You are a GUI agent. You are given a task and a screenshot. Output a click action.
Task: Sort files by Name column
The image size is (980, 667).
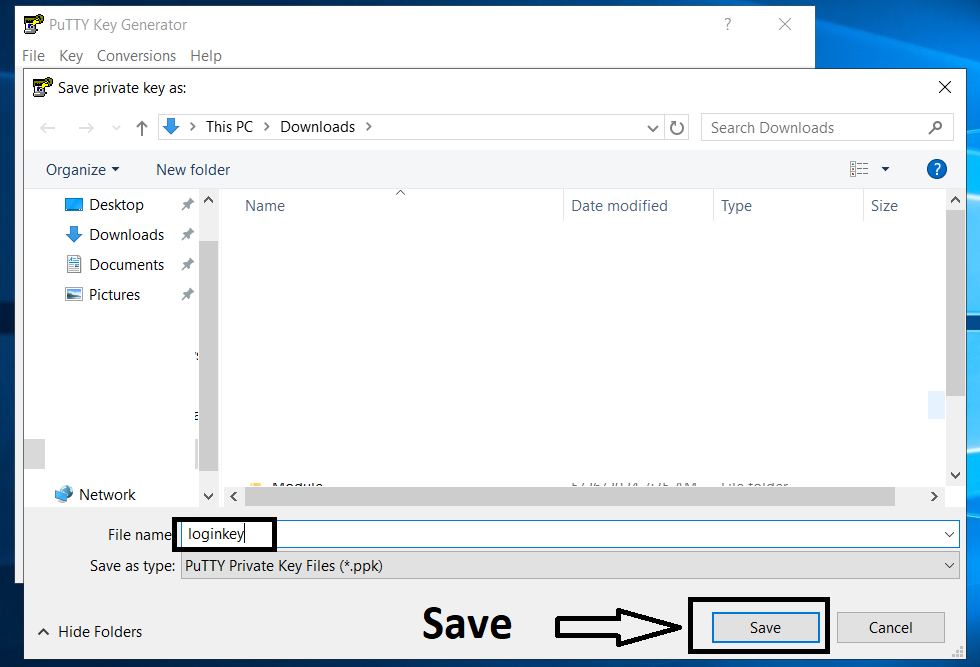pyautogui.click(x=265, y=206)
